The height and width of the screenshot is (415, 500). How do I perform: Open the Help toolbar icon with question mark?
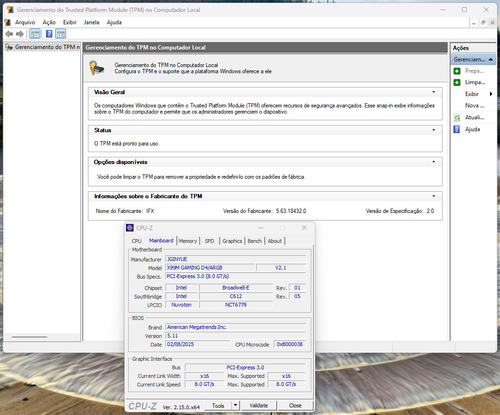[49, 34]
